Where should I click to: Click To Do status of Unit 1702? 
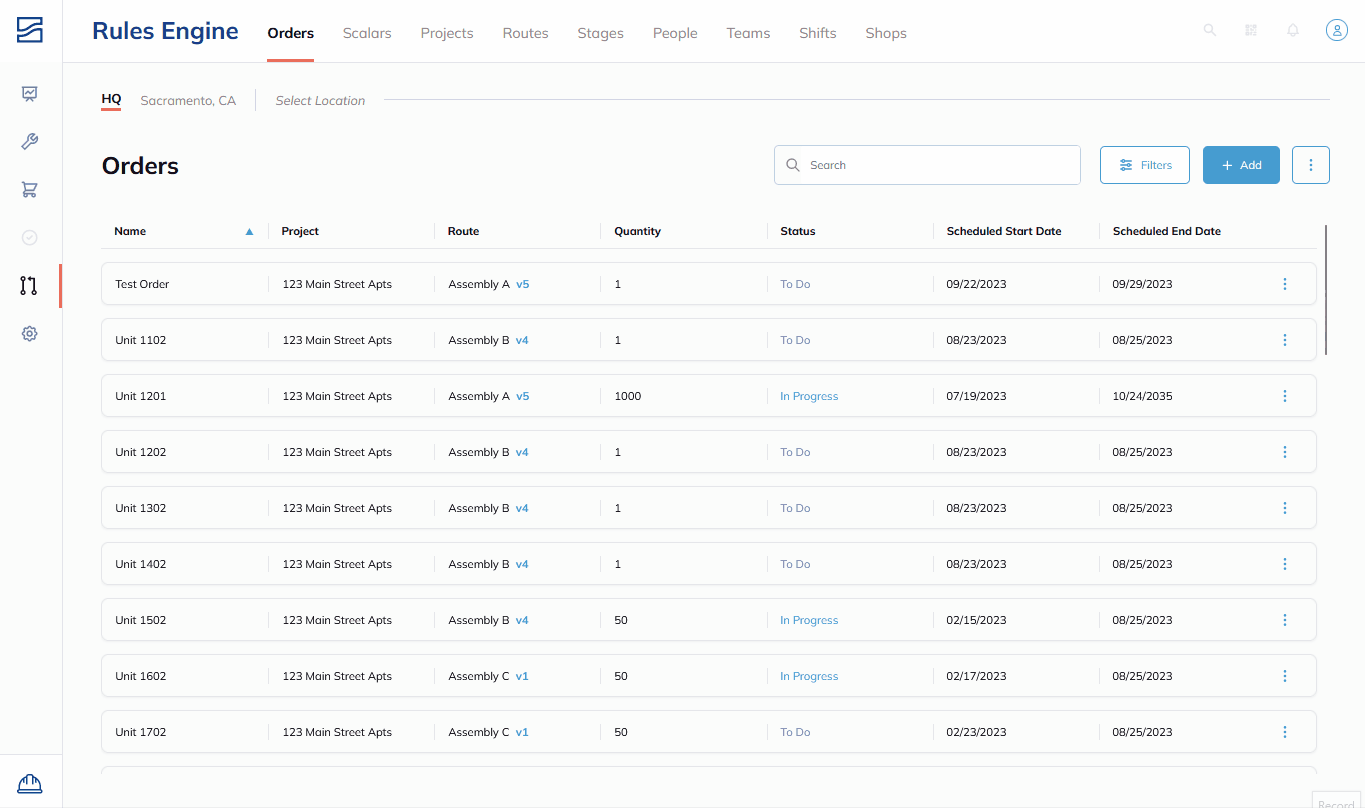pos(795,732)
